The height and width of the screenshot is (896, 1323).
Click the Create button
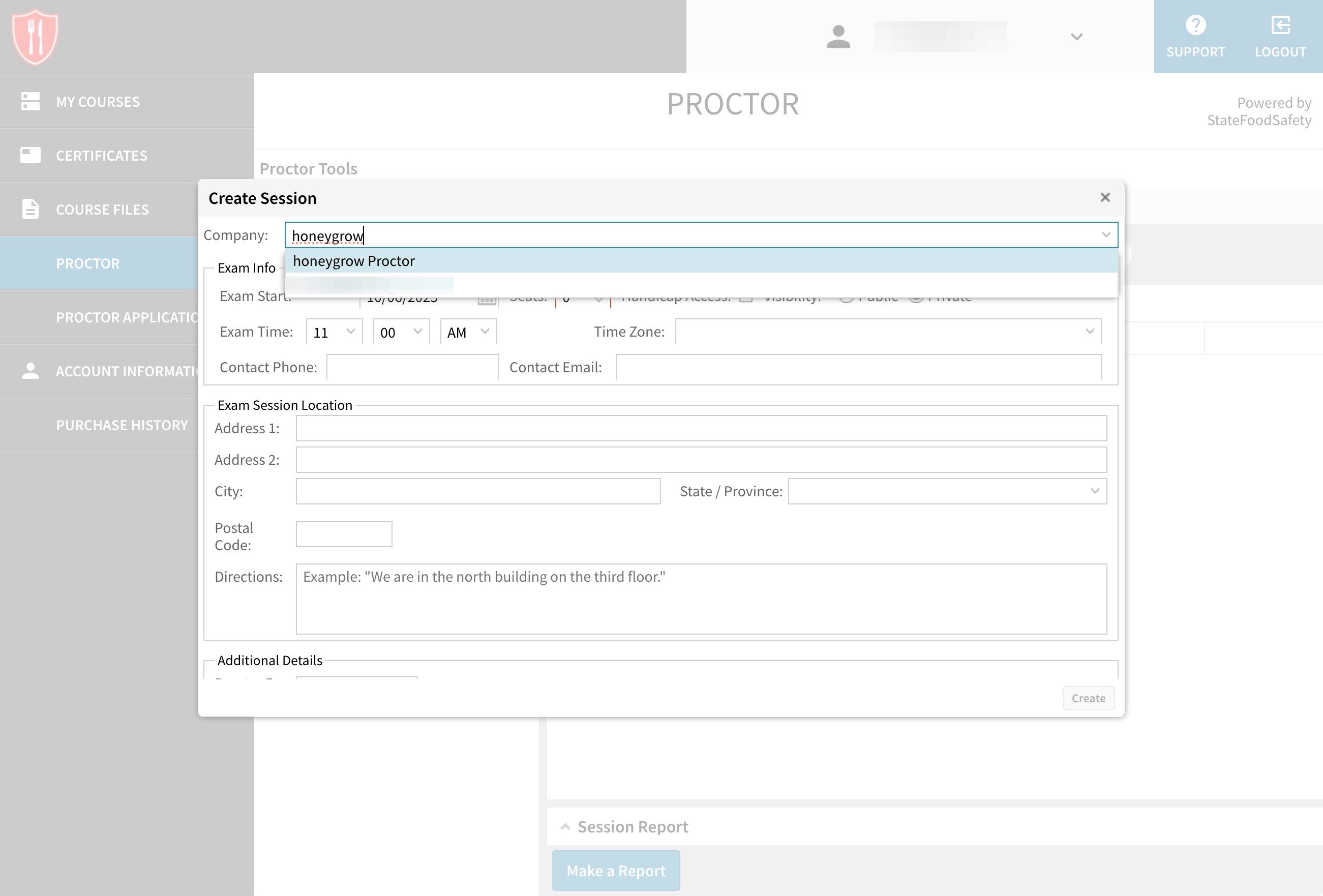coord(1088,699)
